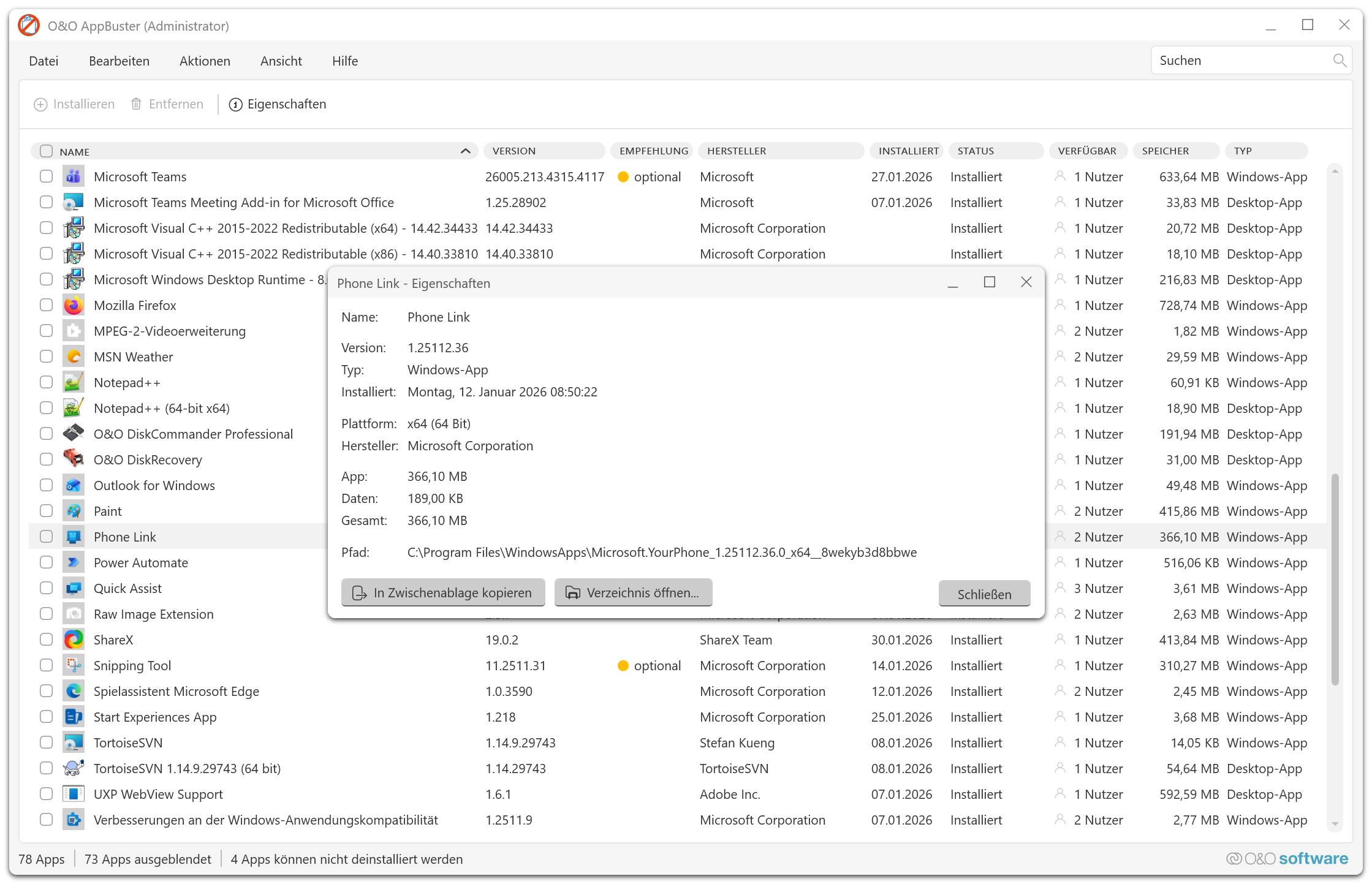Tick the checkbox for Notepad++
The height and width of the screenshot is (884, 1372).
pos(47,382)
